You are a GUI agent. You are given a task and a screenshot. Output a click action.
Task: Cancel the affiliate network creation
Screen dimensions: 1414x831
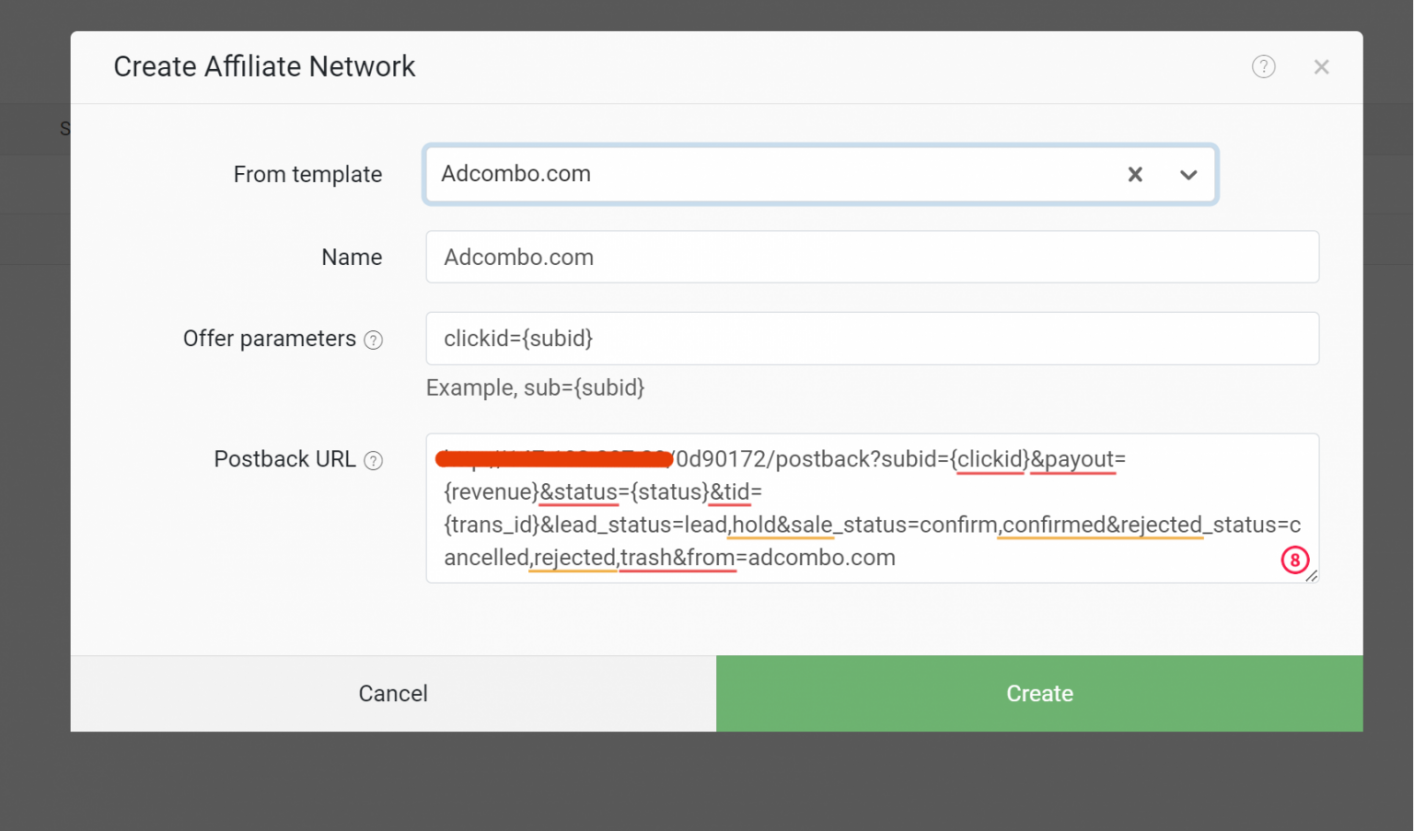[393, 693]
